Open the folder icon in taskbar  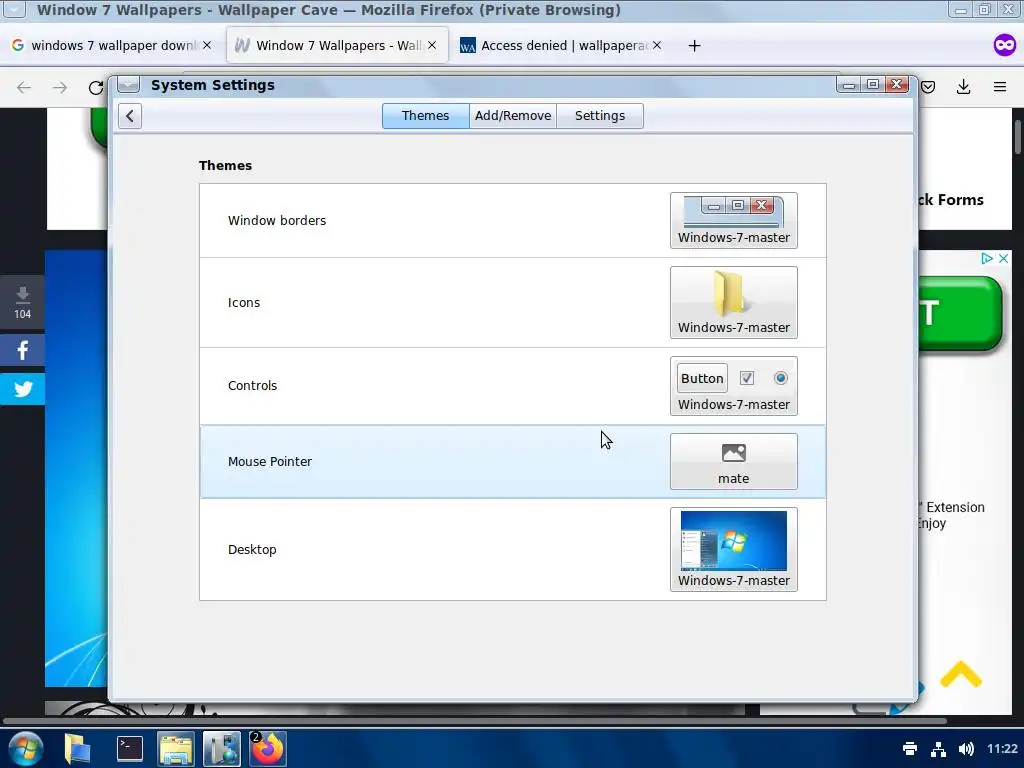77,748
